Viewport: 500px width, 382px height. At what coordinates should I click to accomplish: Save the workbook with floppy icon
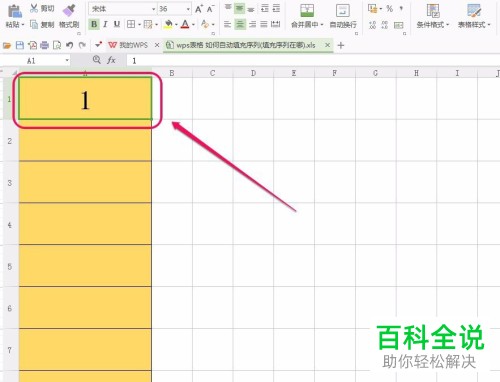coord(20,45)
